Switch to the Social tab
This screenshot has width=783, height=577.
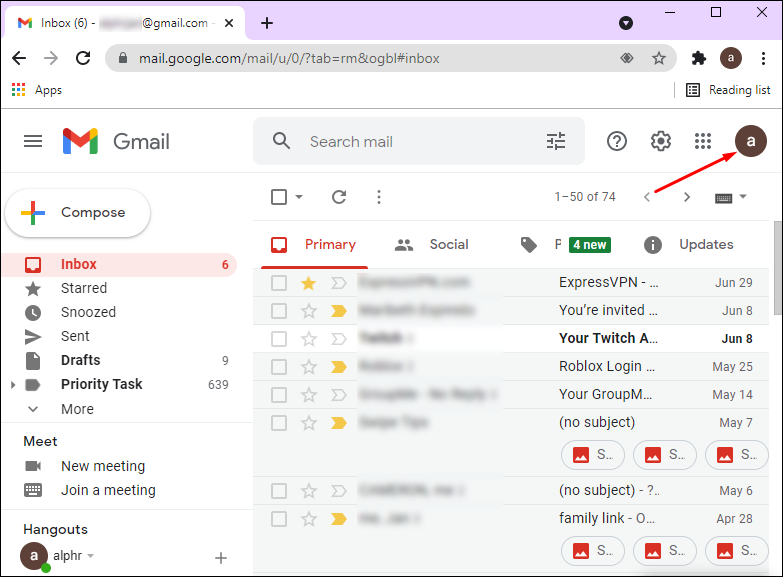coord(431,244)
